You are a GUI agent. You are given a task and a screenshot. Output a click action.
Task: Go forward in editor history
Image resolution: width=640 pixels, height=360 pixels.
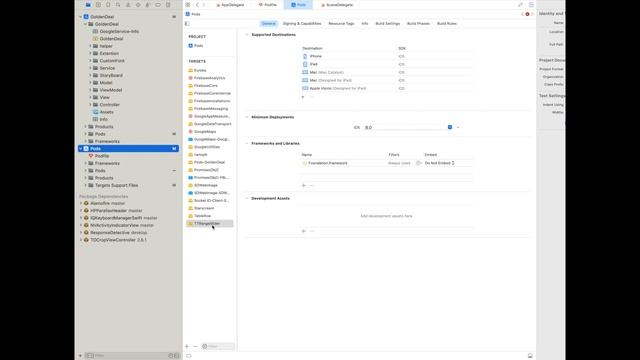tap(204, 5)
